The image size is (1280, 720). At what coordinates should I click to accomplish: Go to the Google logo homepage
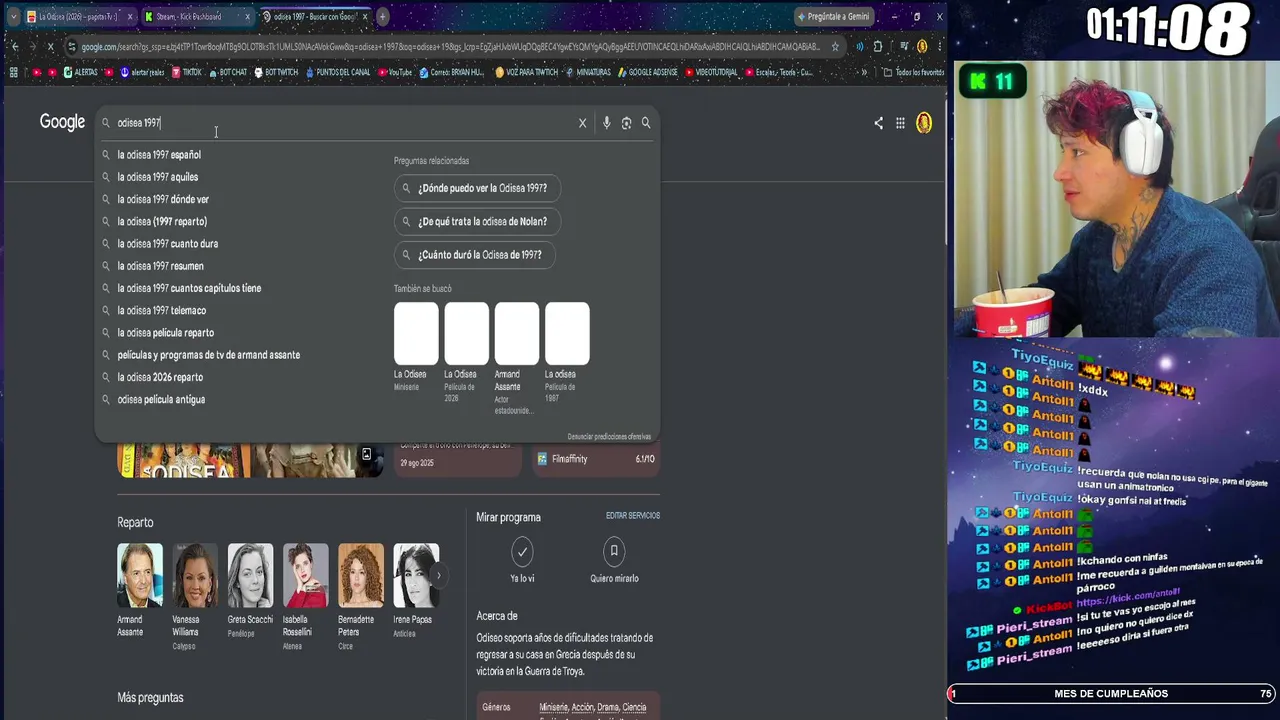click(62, 122)
